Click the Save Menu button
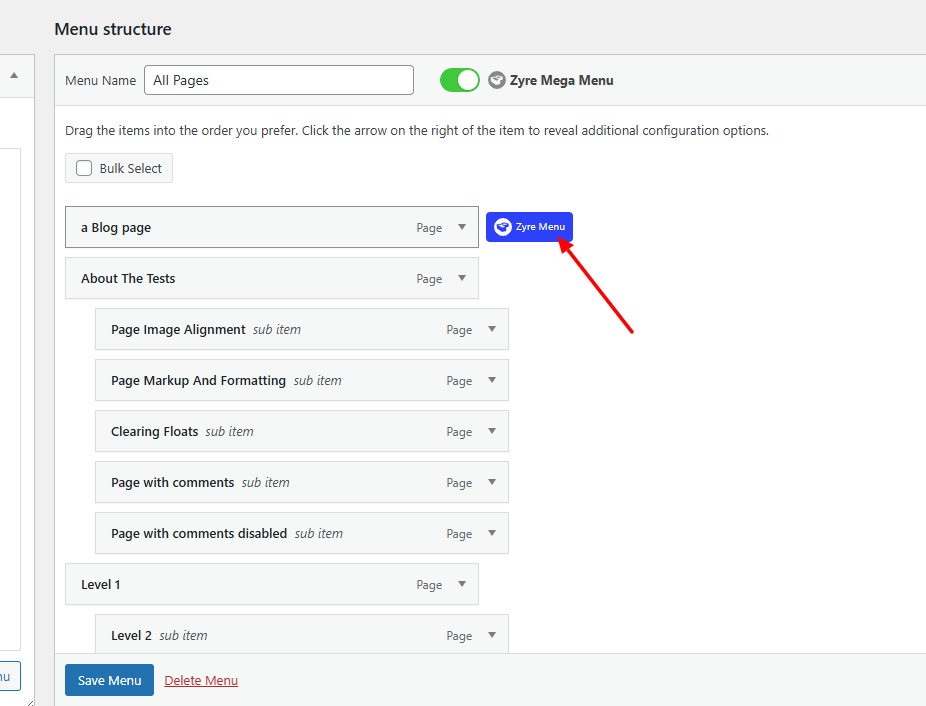The image size is (926, 706). [x=109, y=680]
